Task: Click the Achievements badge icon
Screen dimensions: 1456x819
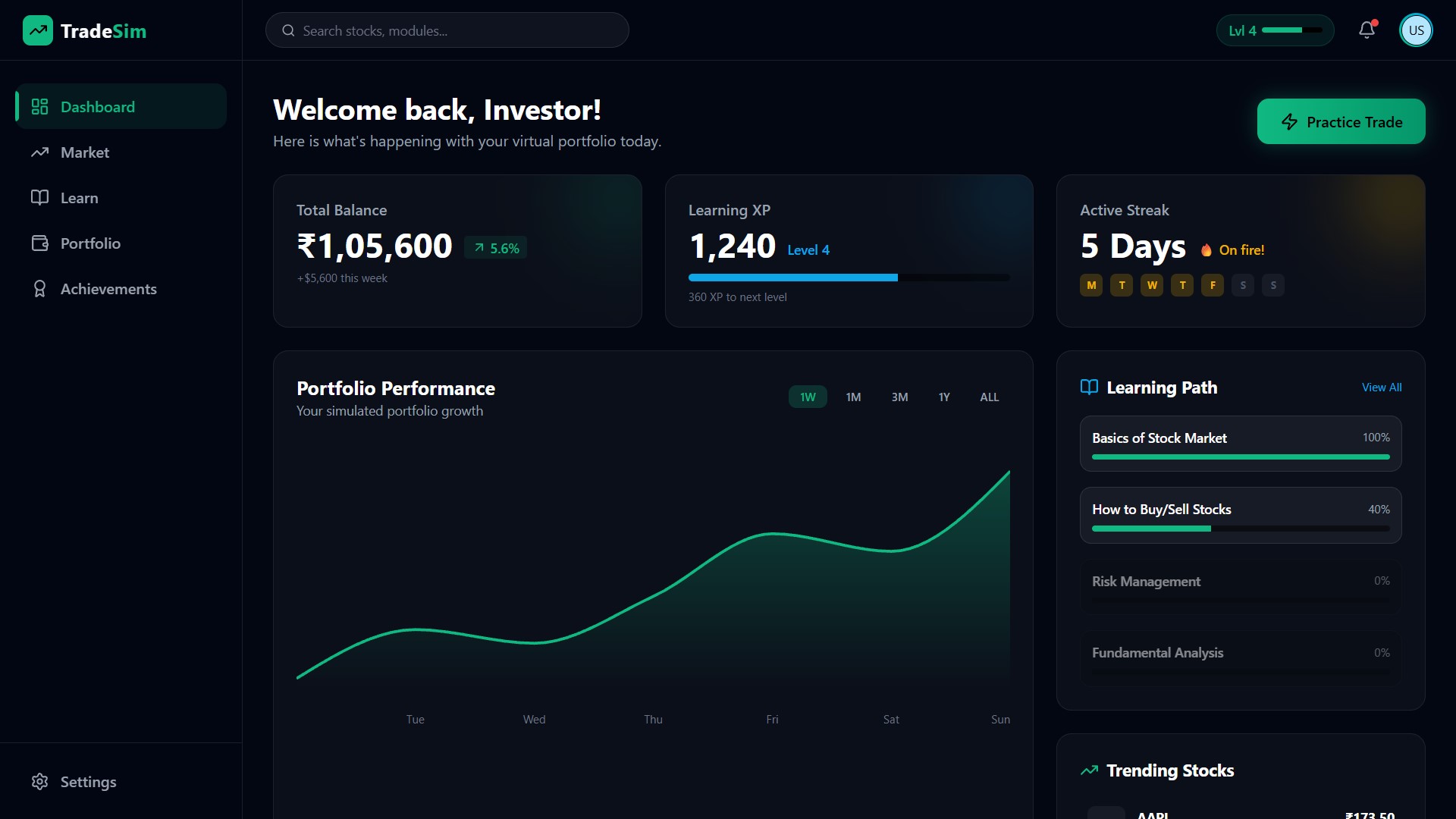Action: pyautogui.click(x=39, y=289)
